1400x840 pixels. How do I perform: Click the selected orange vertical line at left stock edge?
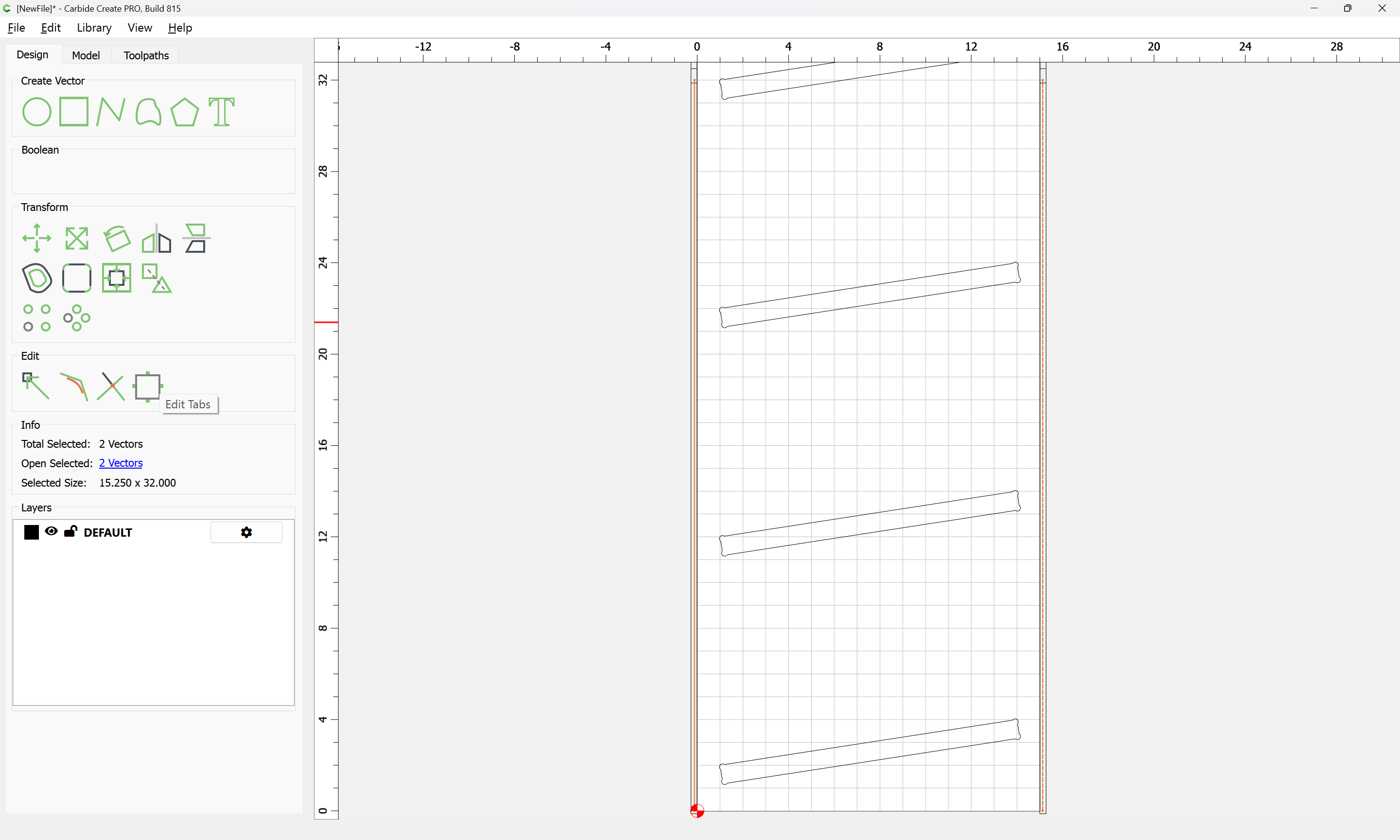coord(694,445)
